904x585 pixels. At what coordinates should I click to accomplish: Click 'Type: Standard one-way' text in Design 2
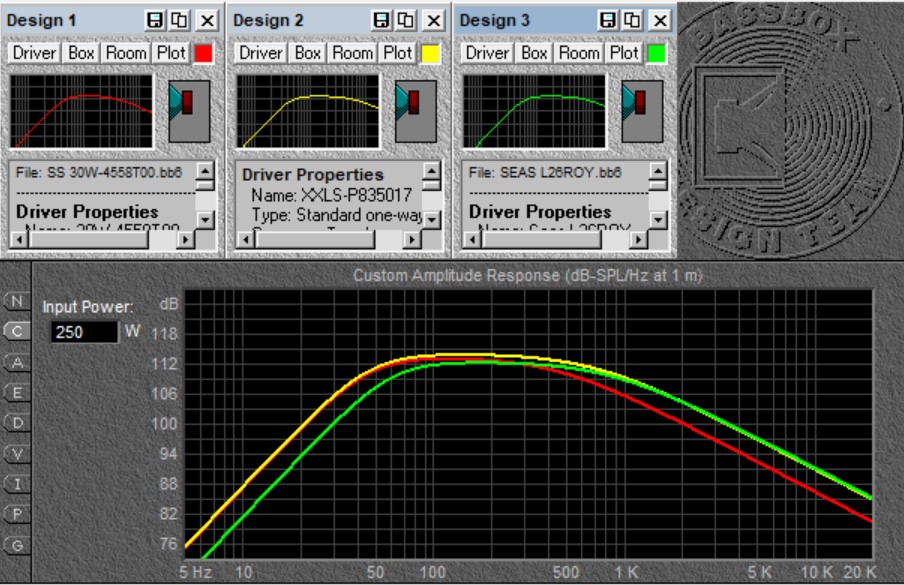[x=337, y=215]
